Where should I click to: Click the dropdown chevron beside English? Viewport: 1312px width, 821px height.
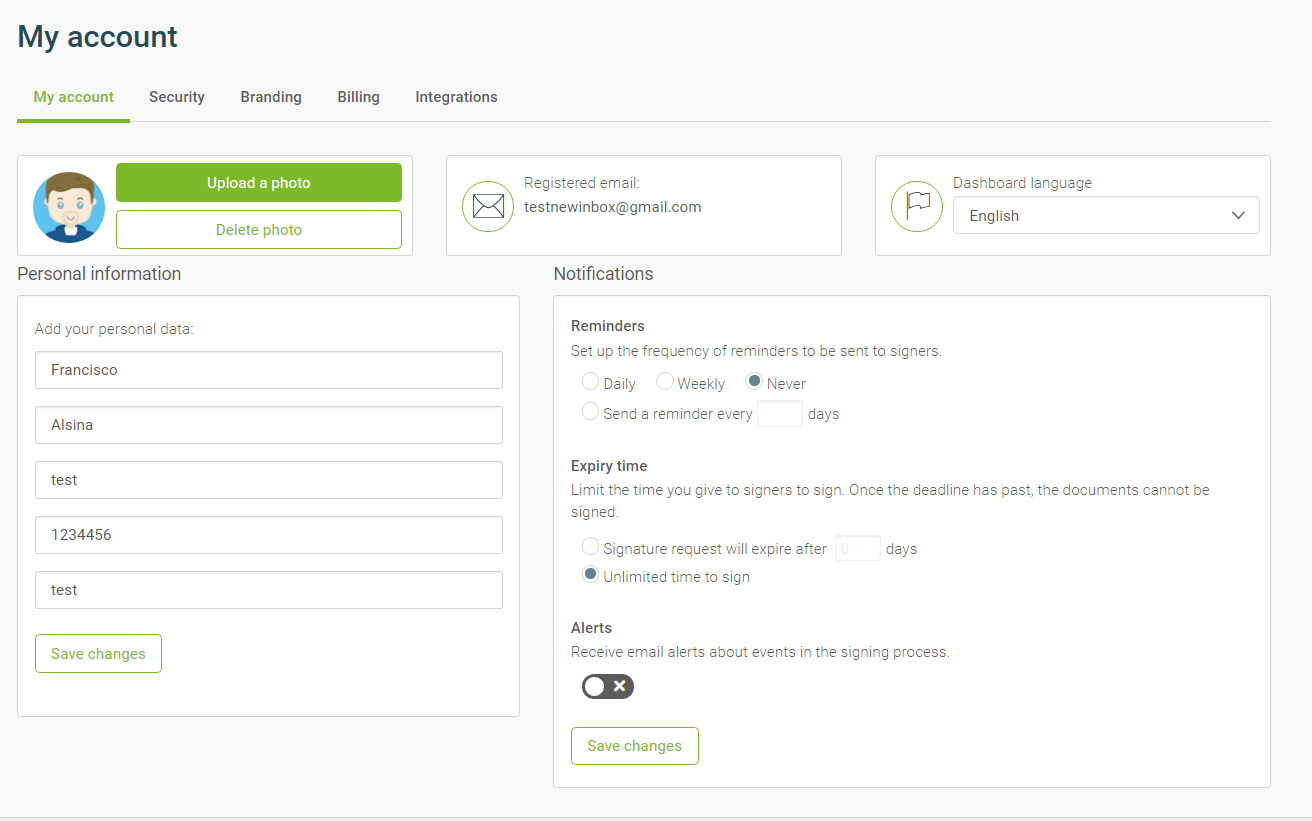coord(1238,215)
